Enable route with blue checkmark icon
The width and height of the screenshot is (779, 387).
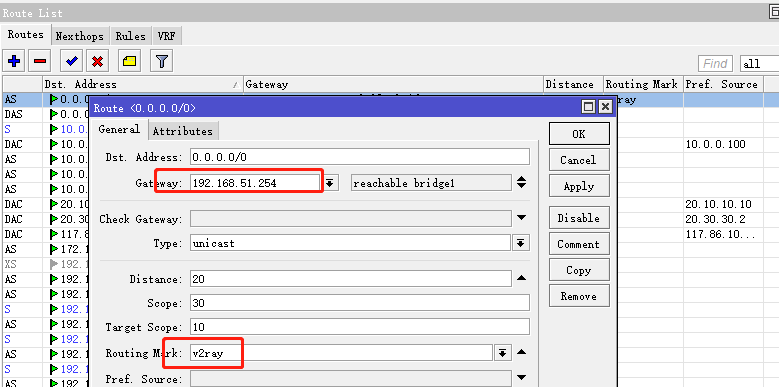[x=72, y=61]
